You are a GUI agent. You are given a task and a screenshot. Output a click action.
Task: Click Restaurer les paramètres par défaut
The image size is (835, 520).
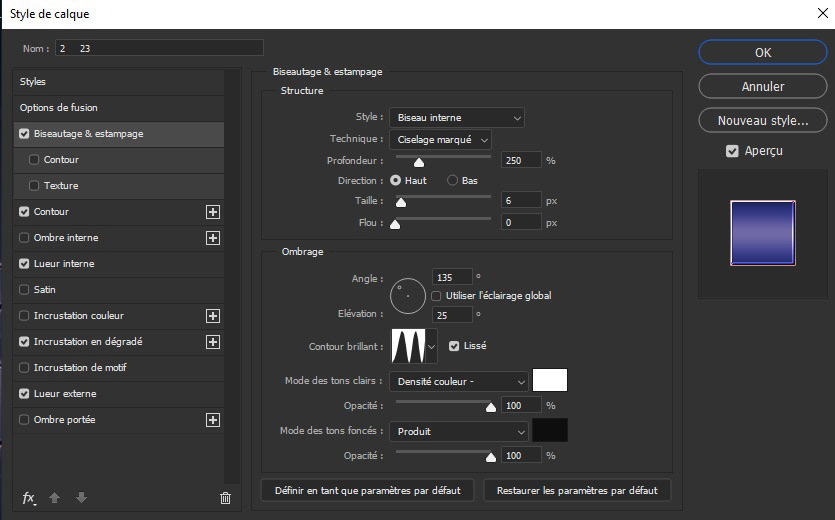click(x=577, y=491)
